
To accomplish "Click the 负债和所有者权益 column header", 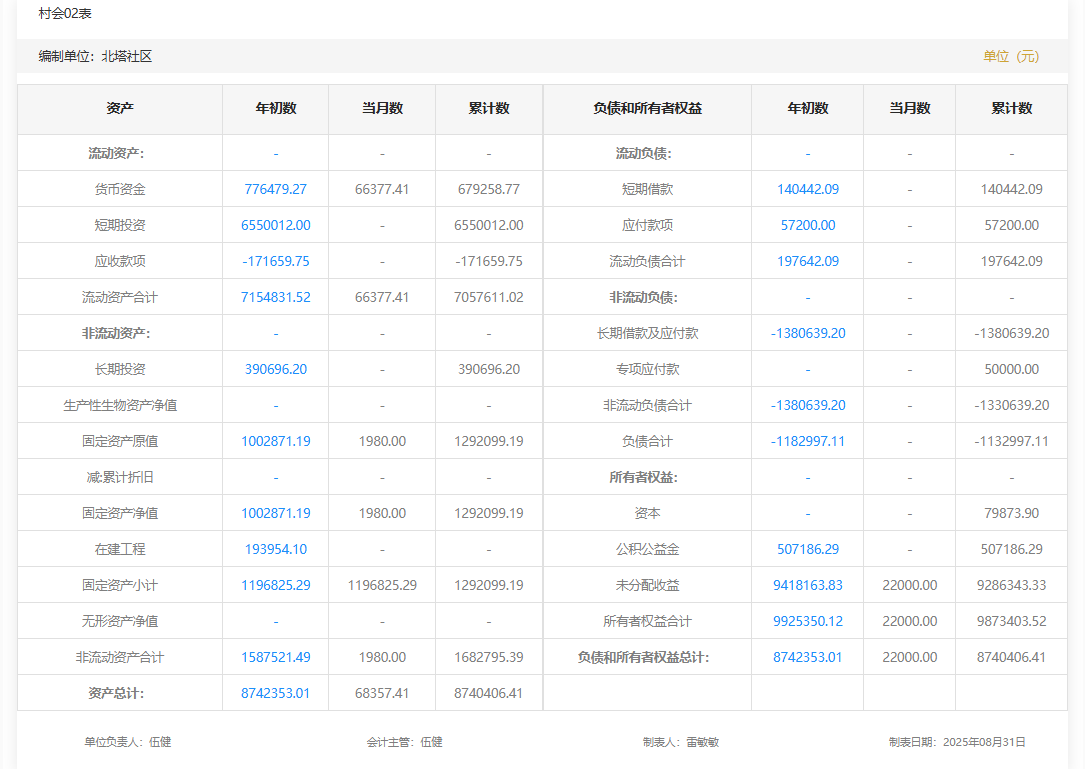I will (647, 108).
